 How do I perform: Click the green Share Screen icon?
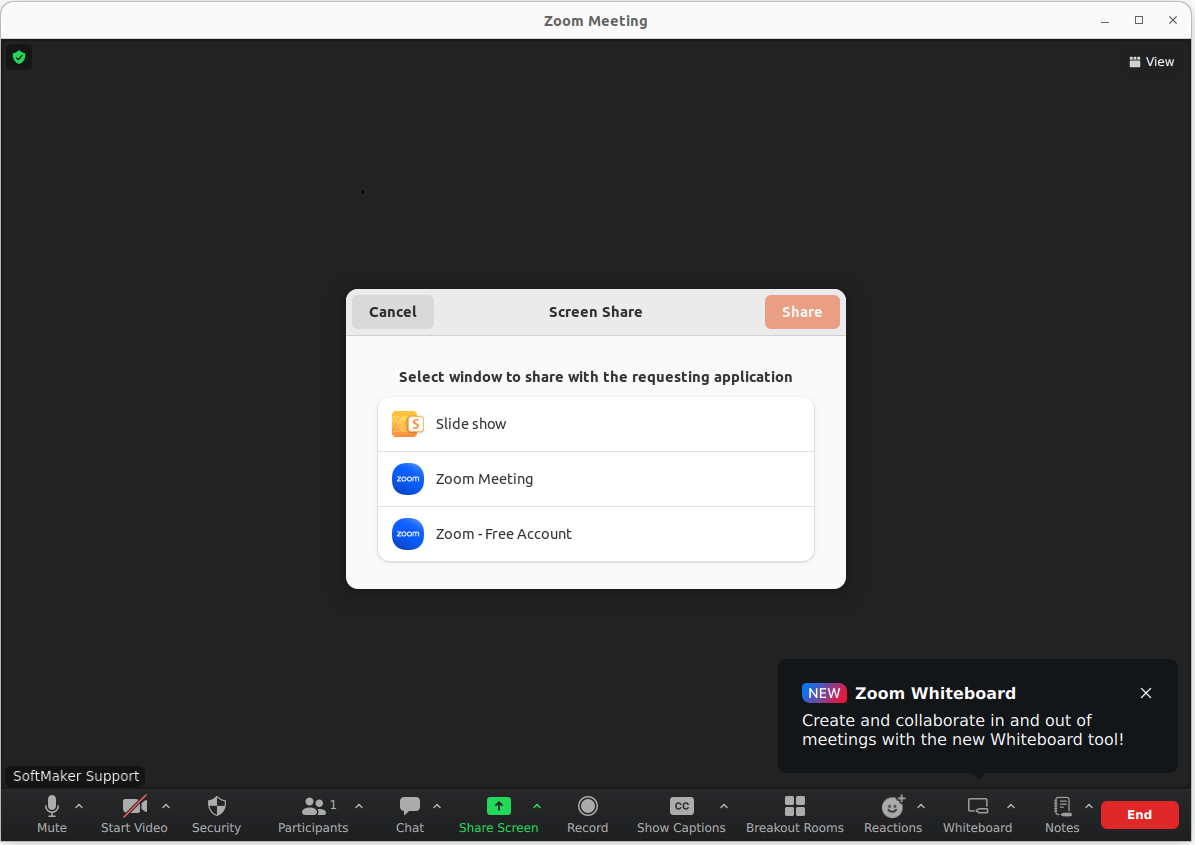498,806
